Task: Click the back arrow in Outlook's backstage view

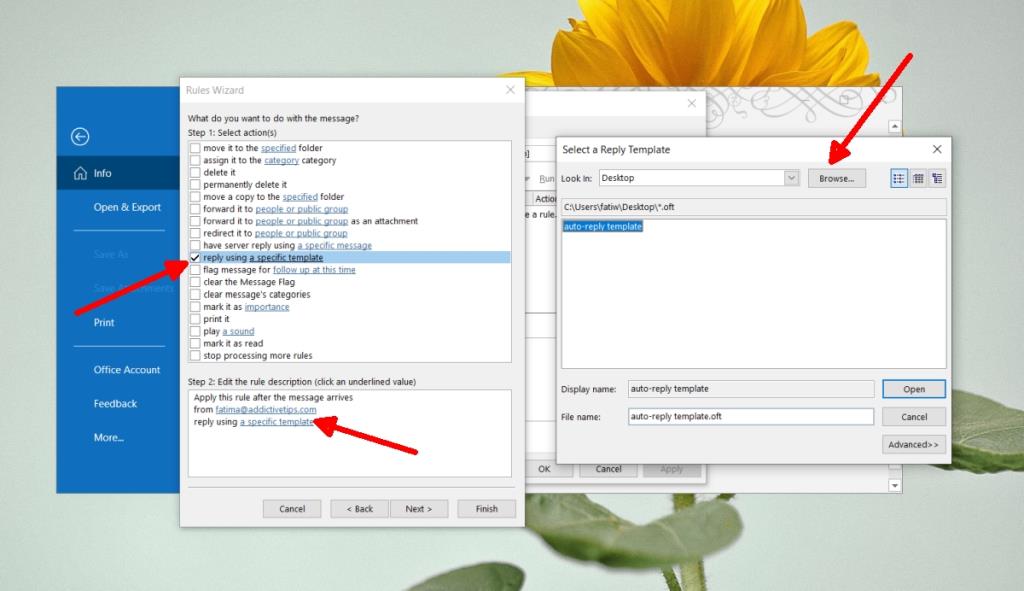Action: [x=80, y=136]
